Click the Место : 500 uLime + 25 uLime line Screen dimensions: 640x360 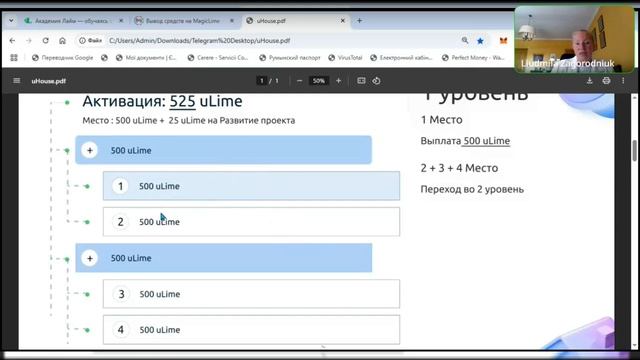pyautogui.click(x=189, y=120)
